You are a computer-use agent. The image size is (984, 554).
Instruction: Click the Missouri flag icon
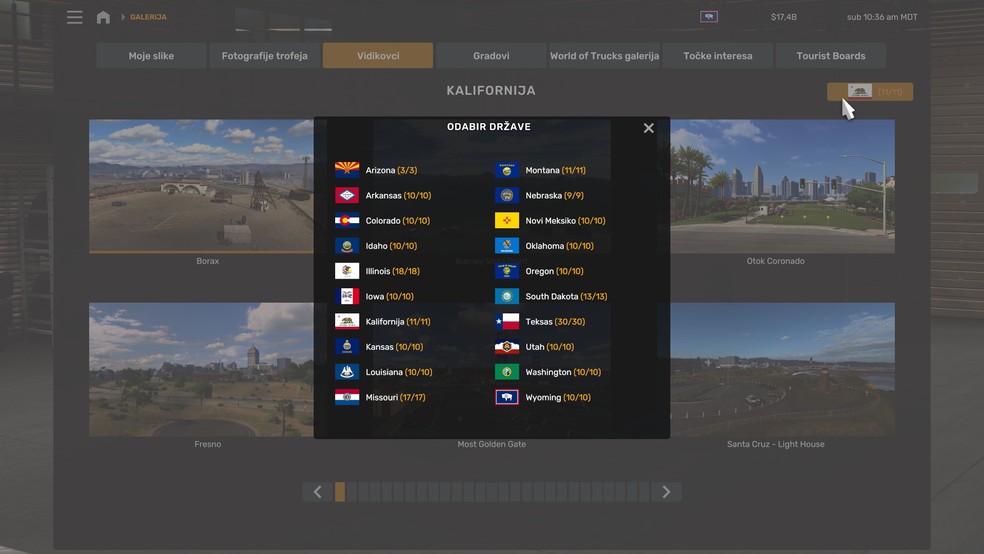coord(347,397)
